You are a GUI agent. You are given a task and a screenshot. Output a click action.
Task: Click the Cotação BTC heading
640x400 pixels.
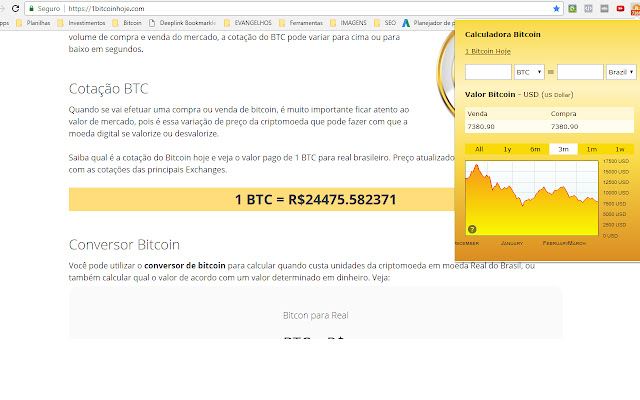(109, 89)
